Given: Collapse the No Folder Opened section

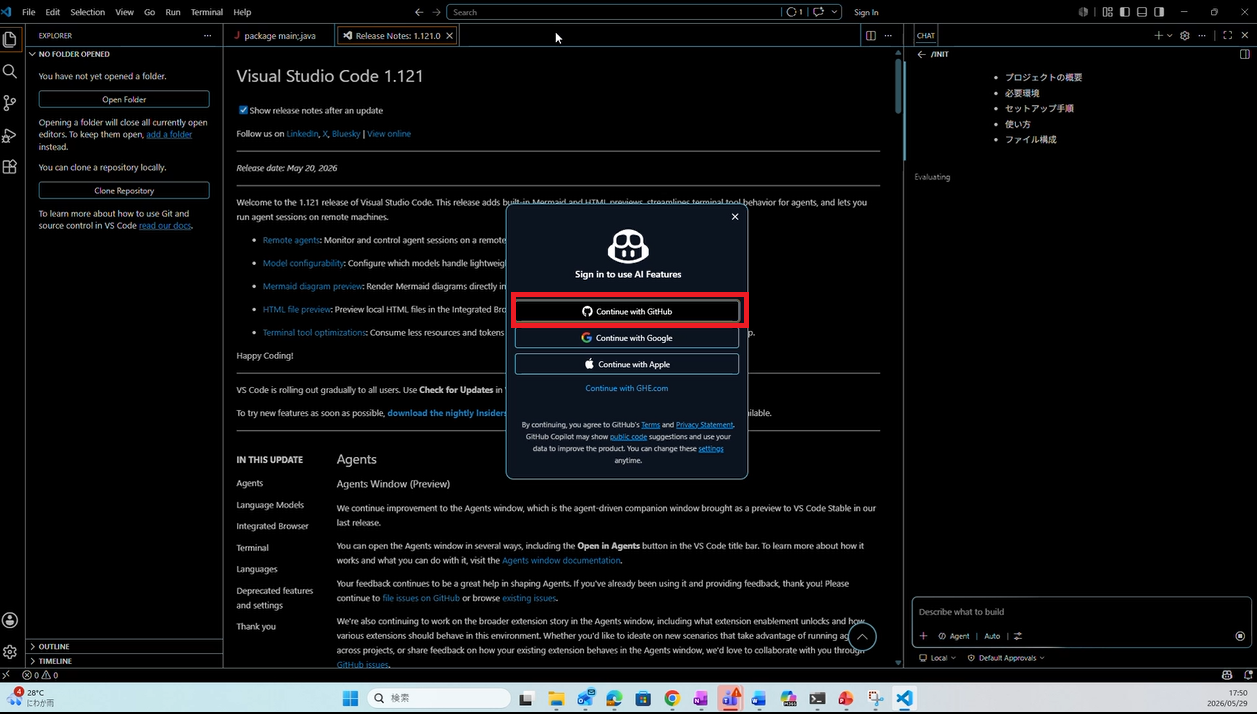Looking at the screenshot, I should coord(125,54).
